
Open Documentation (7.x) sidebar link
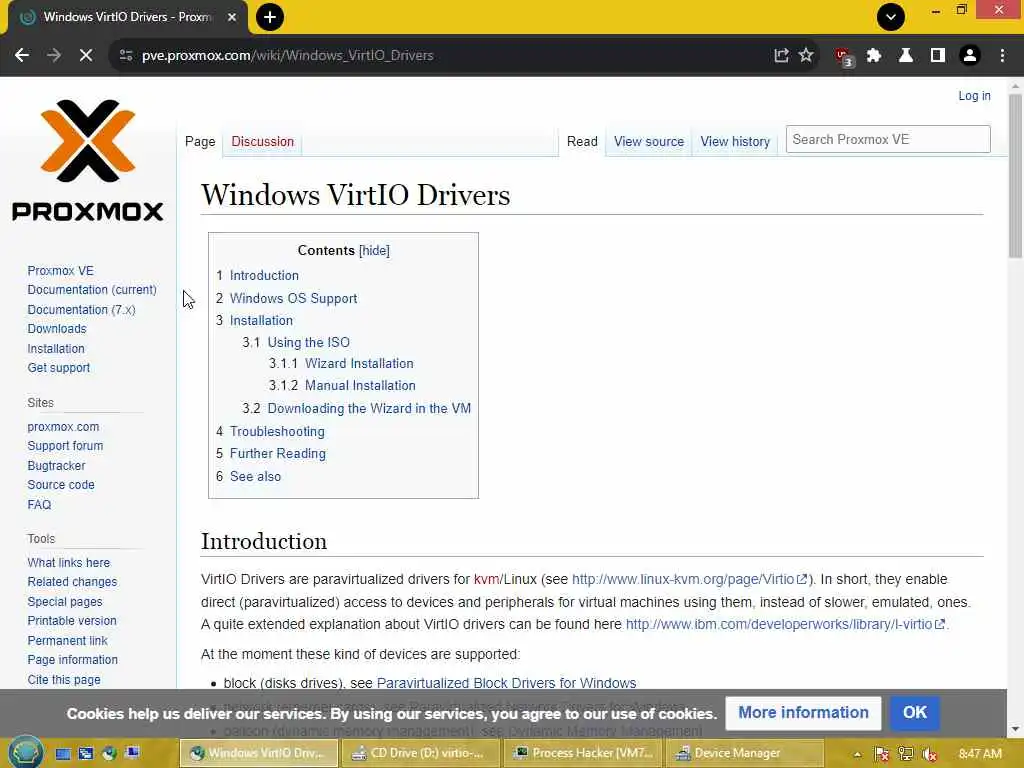pos(81,310)
